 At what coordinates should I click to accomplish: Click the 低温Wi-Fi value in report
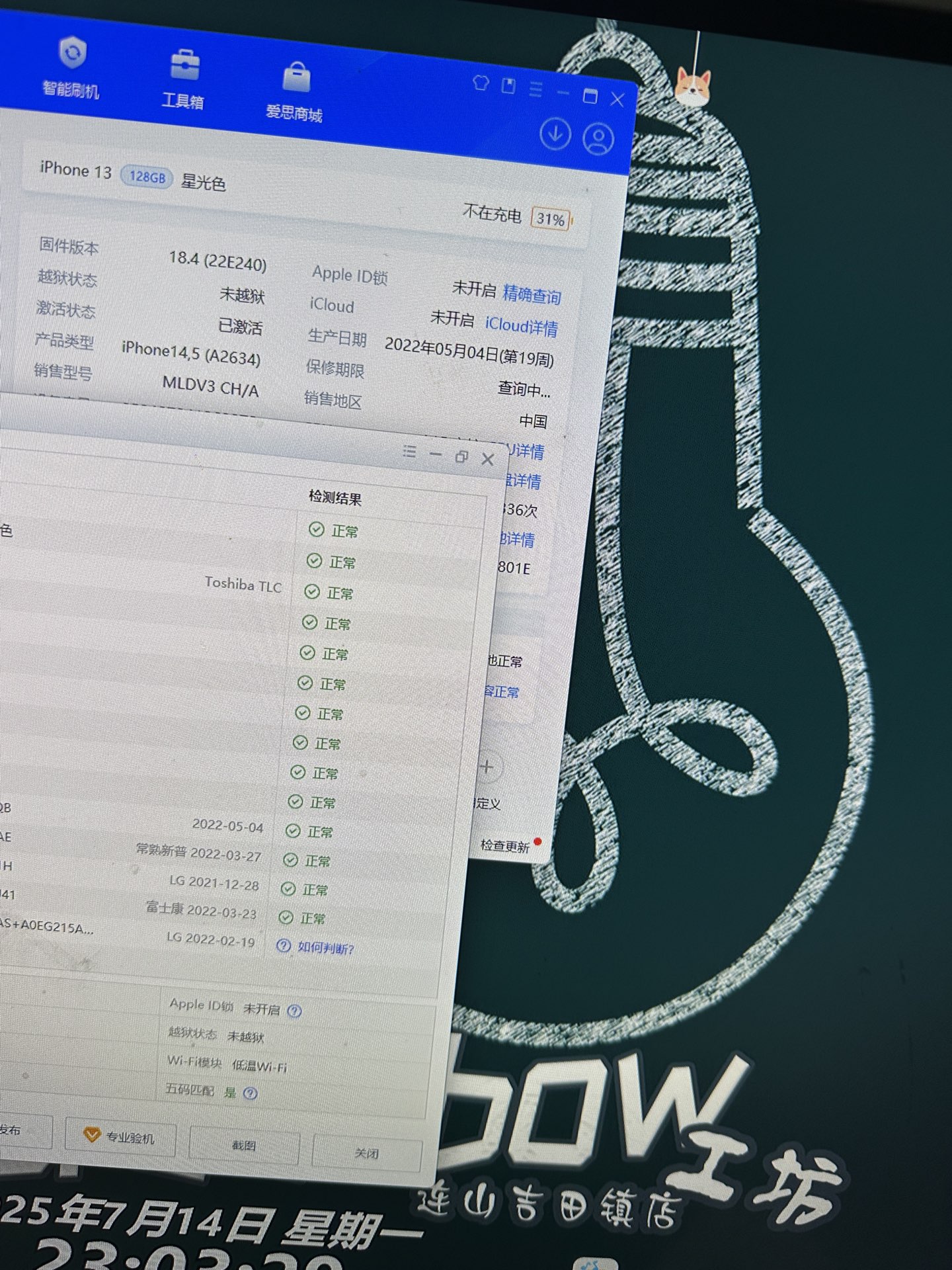259,1066
